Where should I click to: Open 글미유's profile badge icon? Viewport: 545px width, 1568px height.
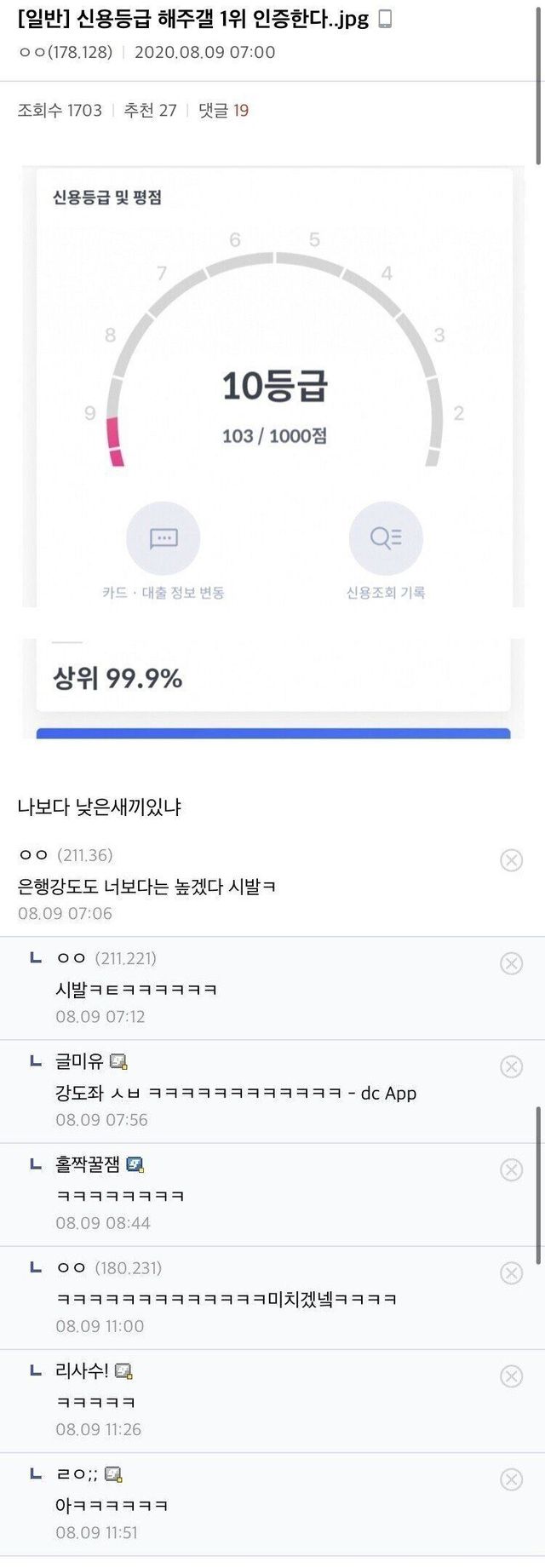[x=118, y=1061]
